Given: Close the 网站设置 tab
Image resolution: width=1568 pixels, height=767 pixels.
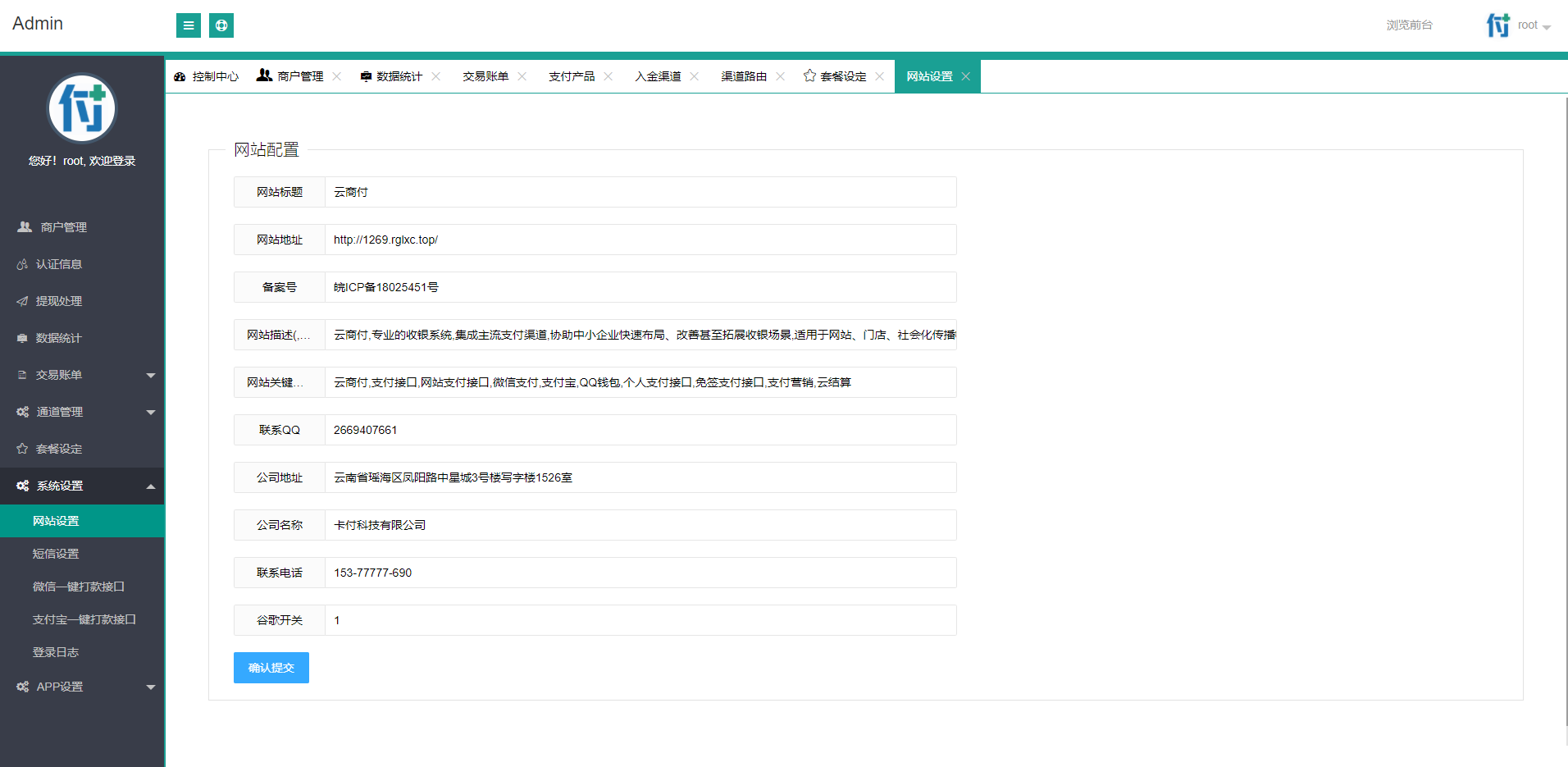Looking at the screenshot, I should point(966,76).
